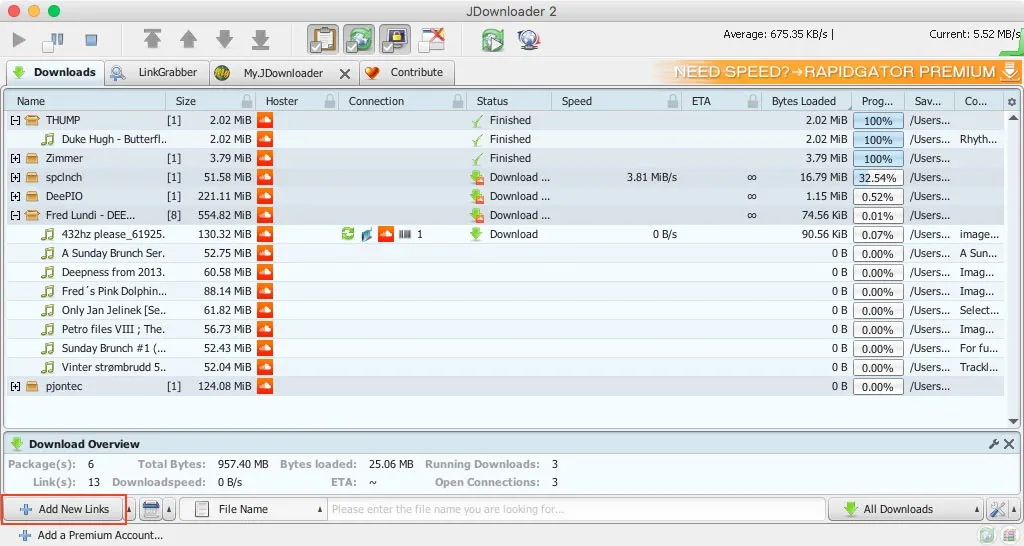Open File Name search type dropdown

[253, 509]
